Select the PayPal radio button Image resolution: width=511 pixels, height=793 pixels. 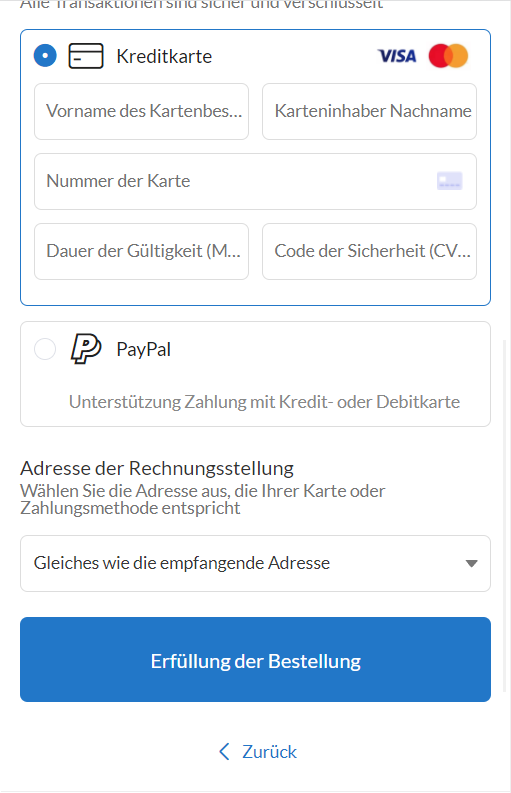(45, 349)
